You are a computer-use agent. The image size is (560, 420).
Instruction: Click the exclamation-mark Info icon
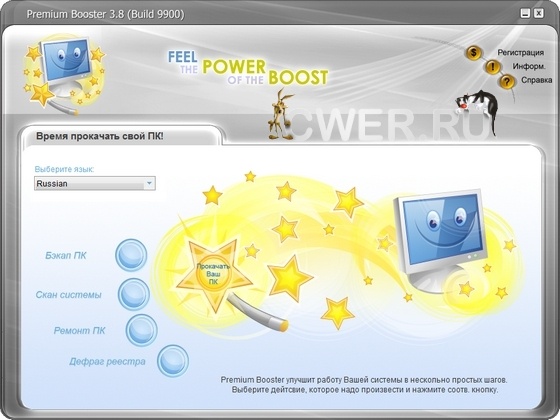[492, 67]
